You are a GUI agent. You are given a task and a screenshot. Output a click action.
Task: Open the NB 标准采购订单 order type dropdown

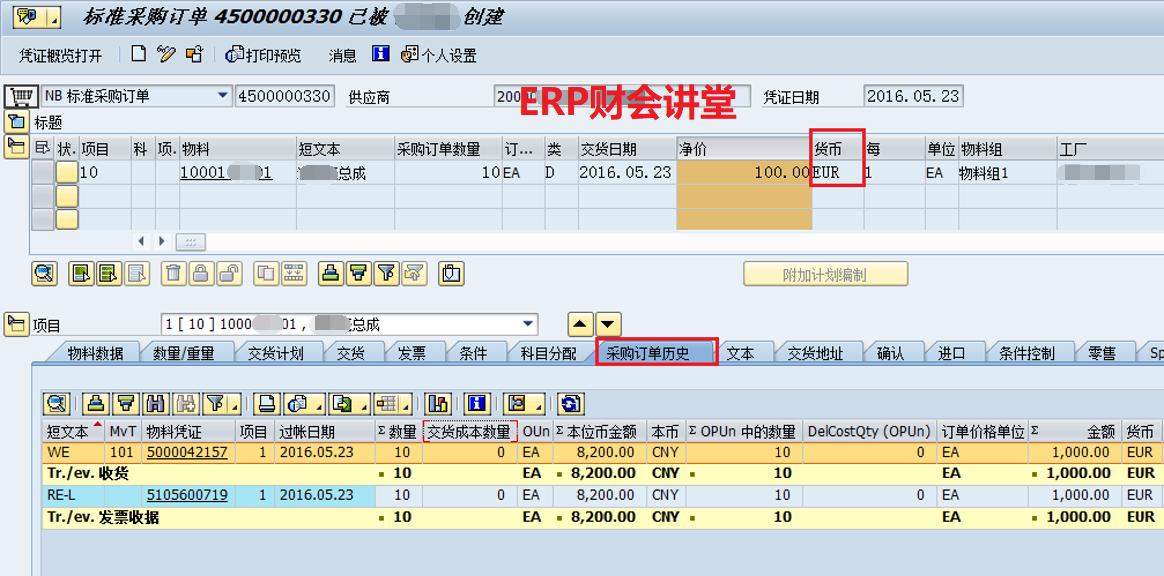coord(227,94)
